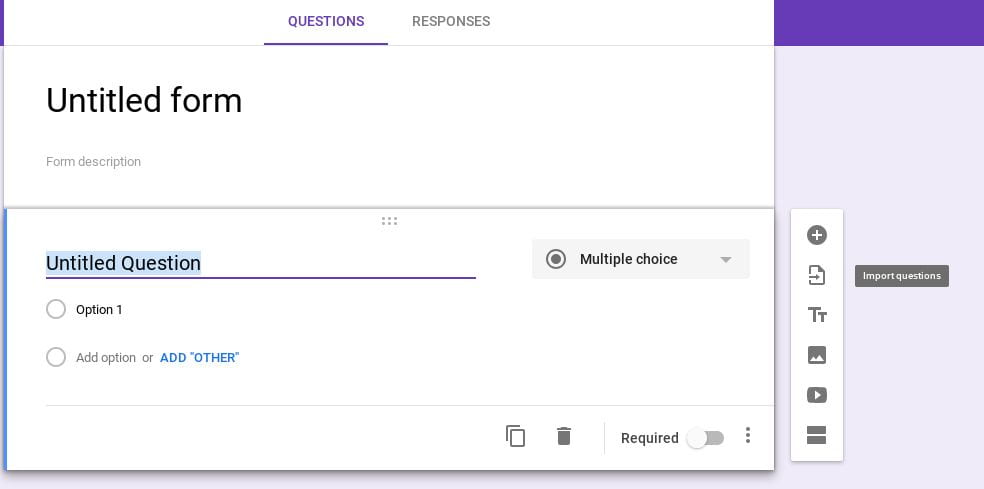Select the Option 1 radio button
The image size is (984, 489).
coord(56,309)
